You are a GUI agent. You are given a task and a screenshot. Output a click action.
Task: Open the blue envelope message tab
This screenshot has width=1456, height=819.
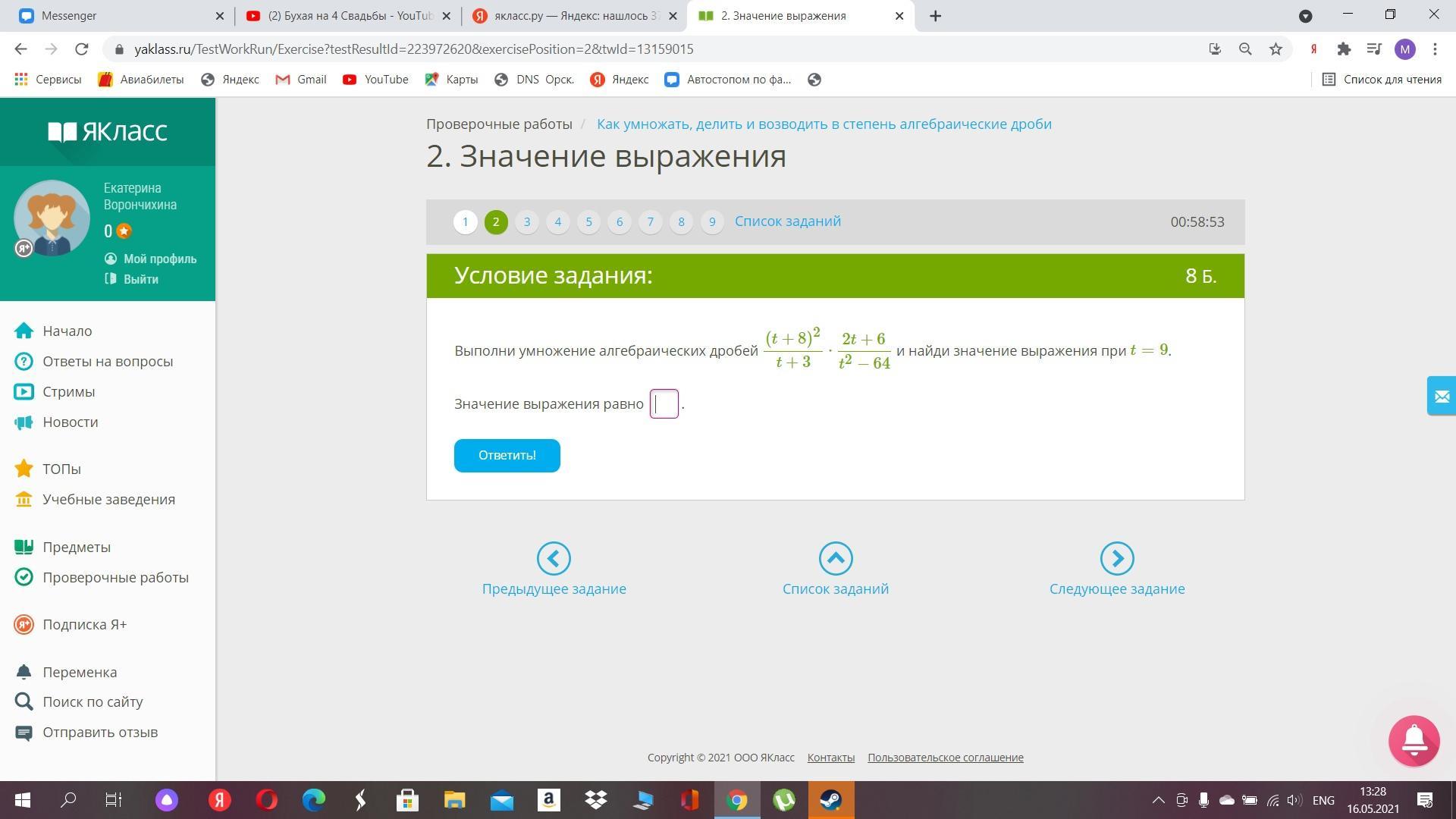(x=1442, y=396)
